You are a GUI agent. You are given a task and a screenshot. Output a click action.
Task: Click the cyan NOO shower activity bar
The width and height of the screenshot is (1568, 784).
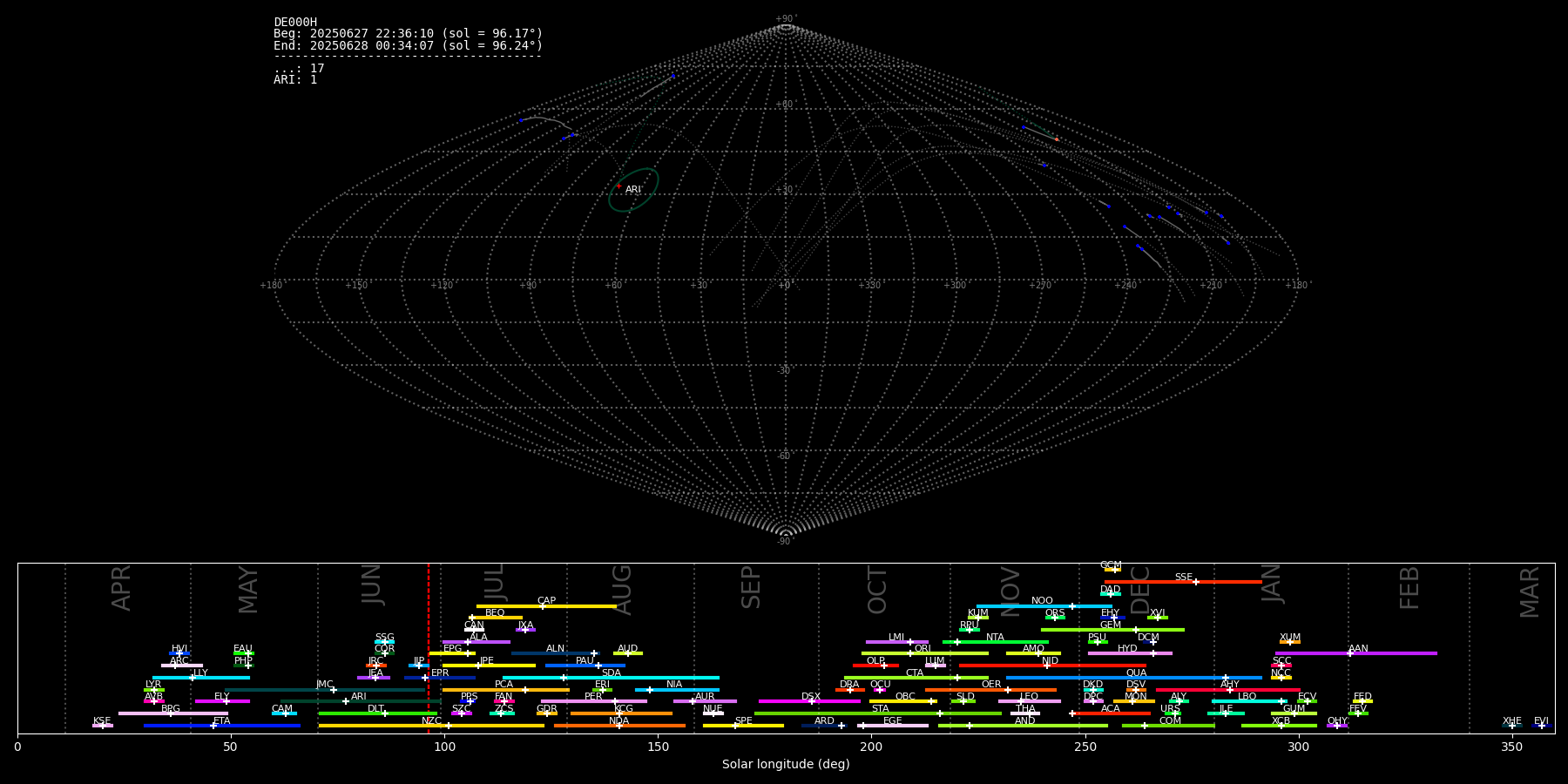click(x=1044, y=606)
